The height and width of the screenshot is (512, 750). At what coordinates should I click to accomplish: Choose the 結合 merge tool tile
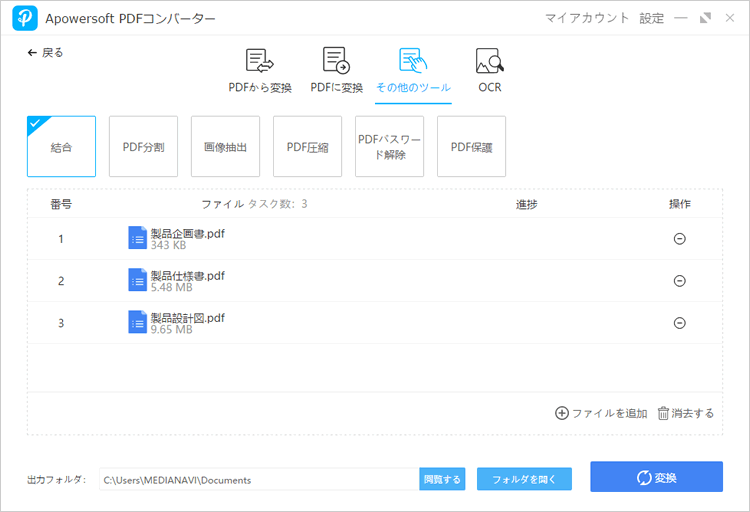coord(61,146)
